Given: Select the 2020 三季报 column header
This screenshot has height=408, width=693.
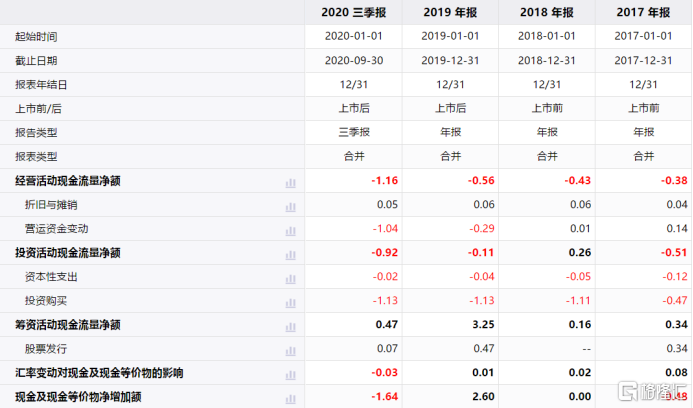Looking at the screenshot, I should click(354, 12).
